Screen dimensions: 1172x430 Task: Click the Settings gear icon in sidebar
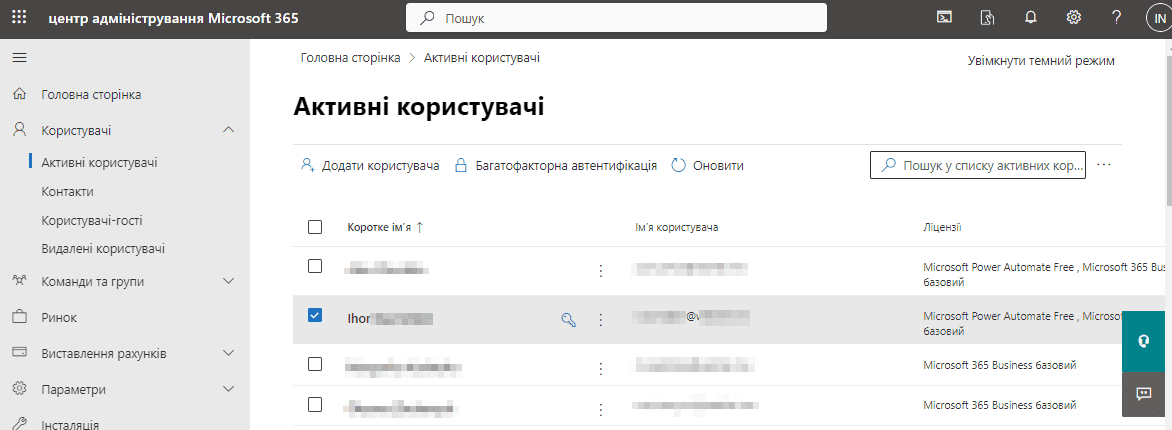click(x=20, y=389)
